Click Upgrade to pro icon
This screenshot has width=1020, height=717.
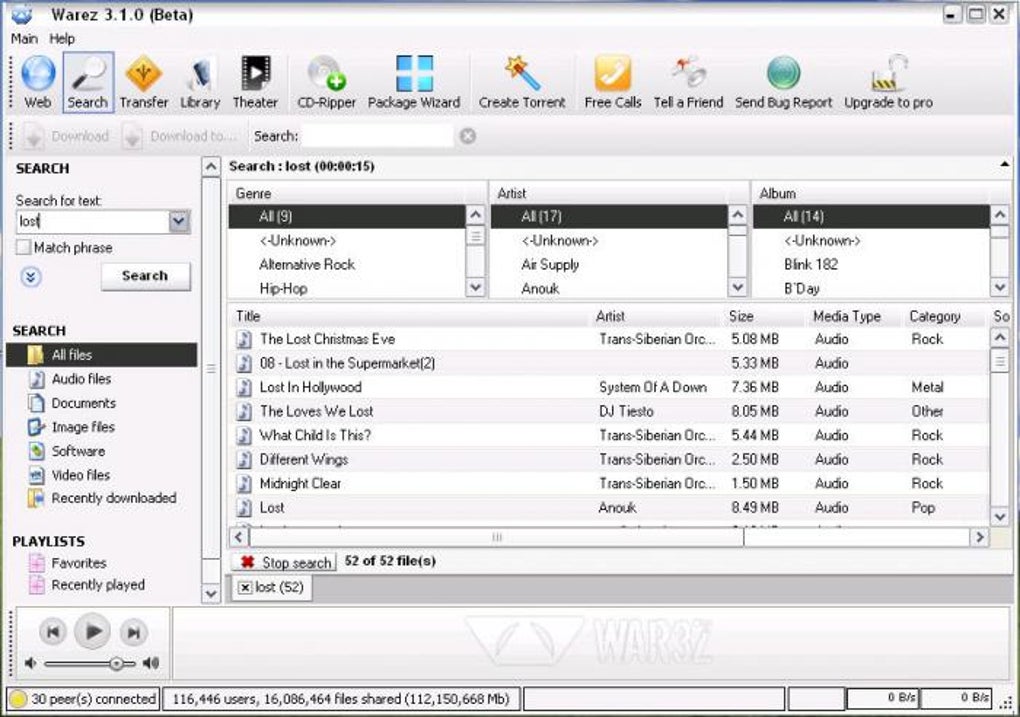pyautogui.click(x=888, y=82)
